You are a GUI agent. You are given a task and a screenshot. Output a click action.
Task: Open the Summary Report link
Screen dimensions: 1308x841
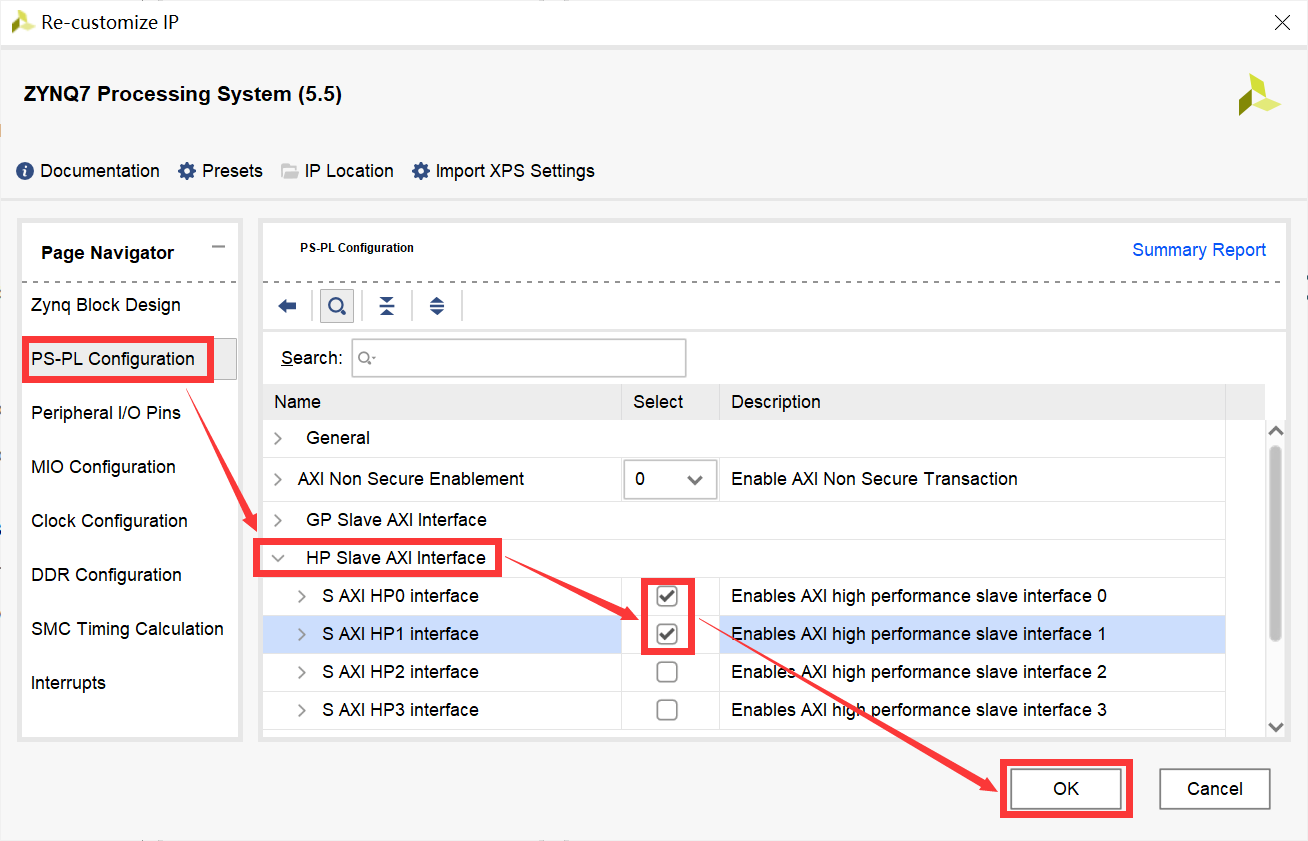pyautogui.click(x=1198, y=250)
